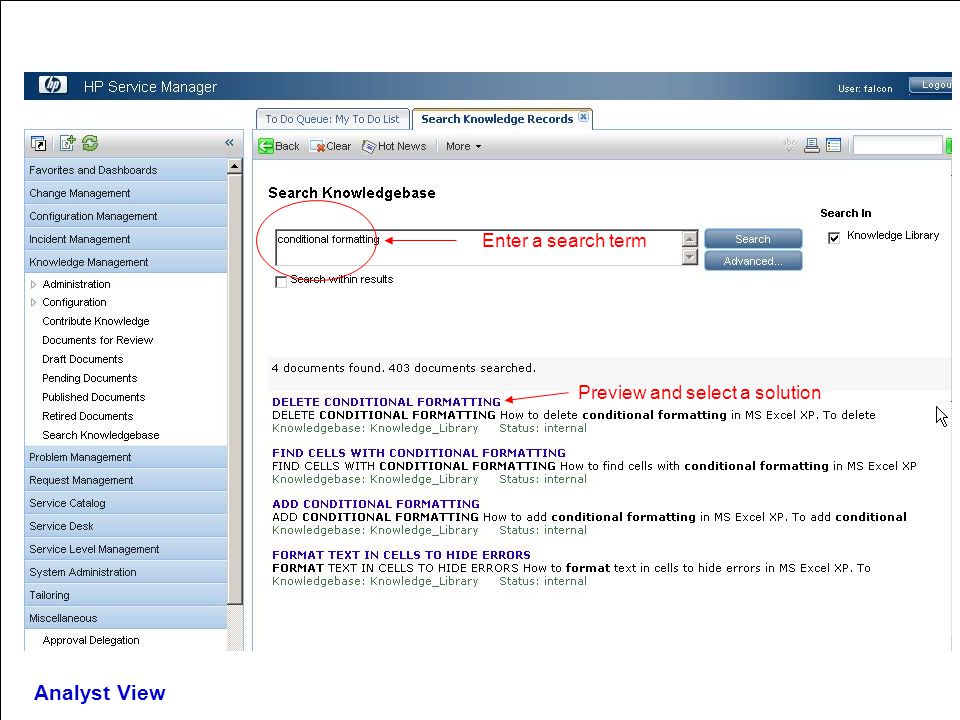Click the Advanced... button

click(753, 261)
